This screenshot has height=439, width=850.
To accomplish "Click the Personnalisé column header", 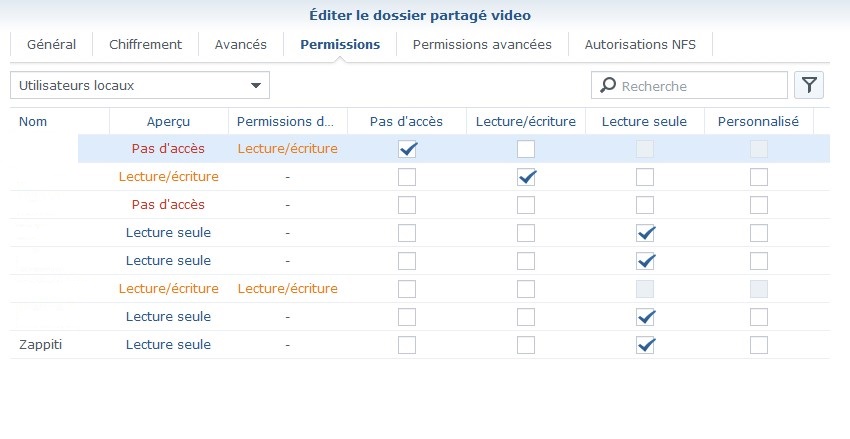I will tap(759, 121).
